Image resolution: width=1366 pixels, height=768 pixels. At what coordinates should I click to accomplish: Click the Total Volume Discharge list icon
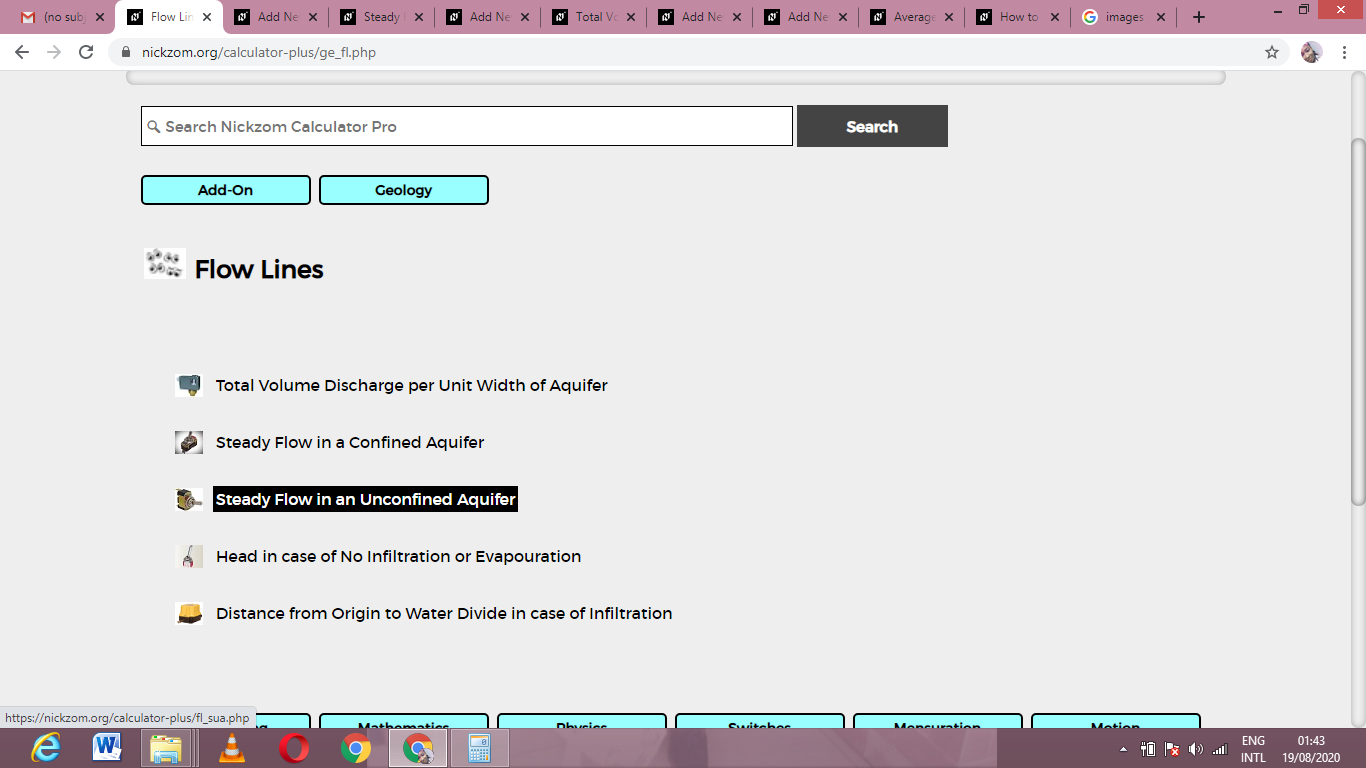tap(189, 385)
